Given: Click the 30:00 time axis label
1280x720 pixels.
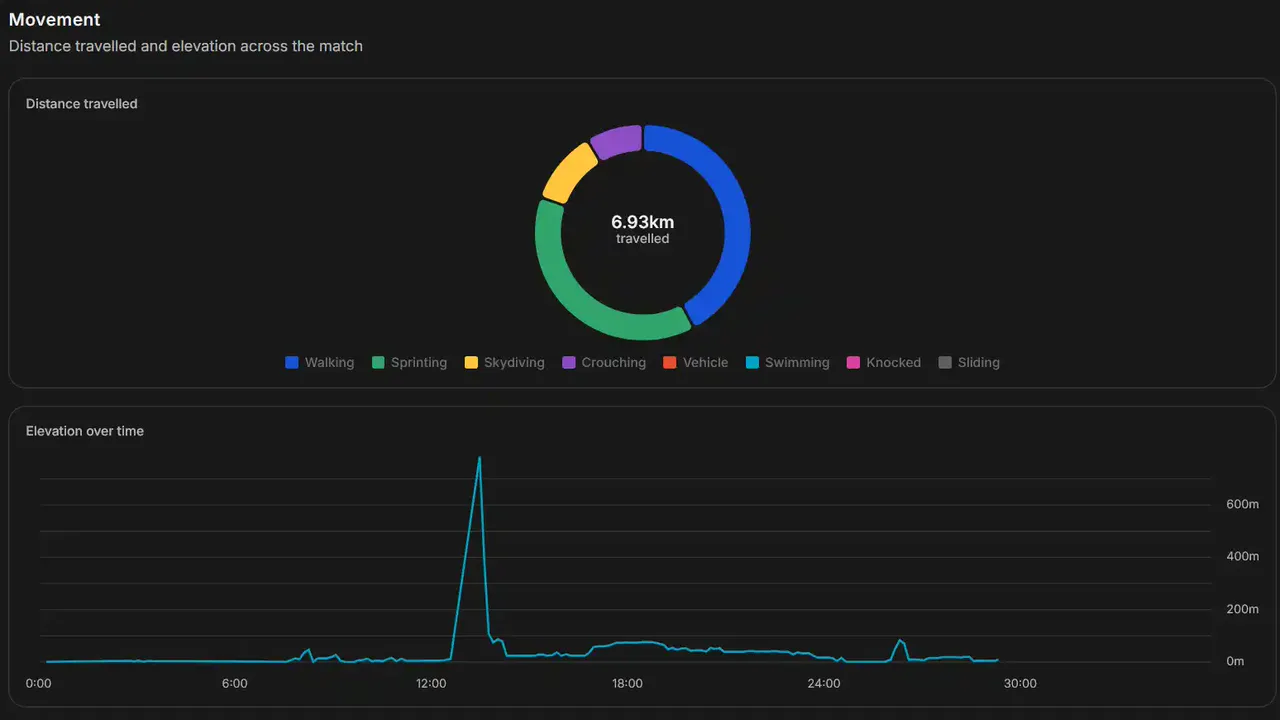Looking at the screenshot, I should coord(1020,684).
